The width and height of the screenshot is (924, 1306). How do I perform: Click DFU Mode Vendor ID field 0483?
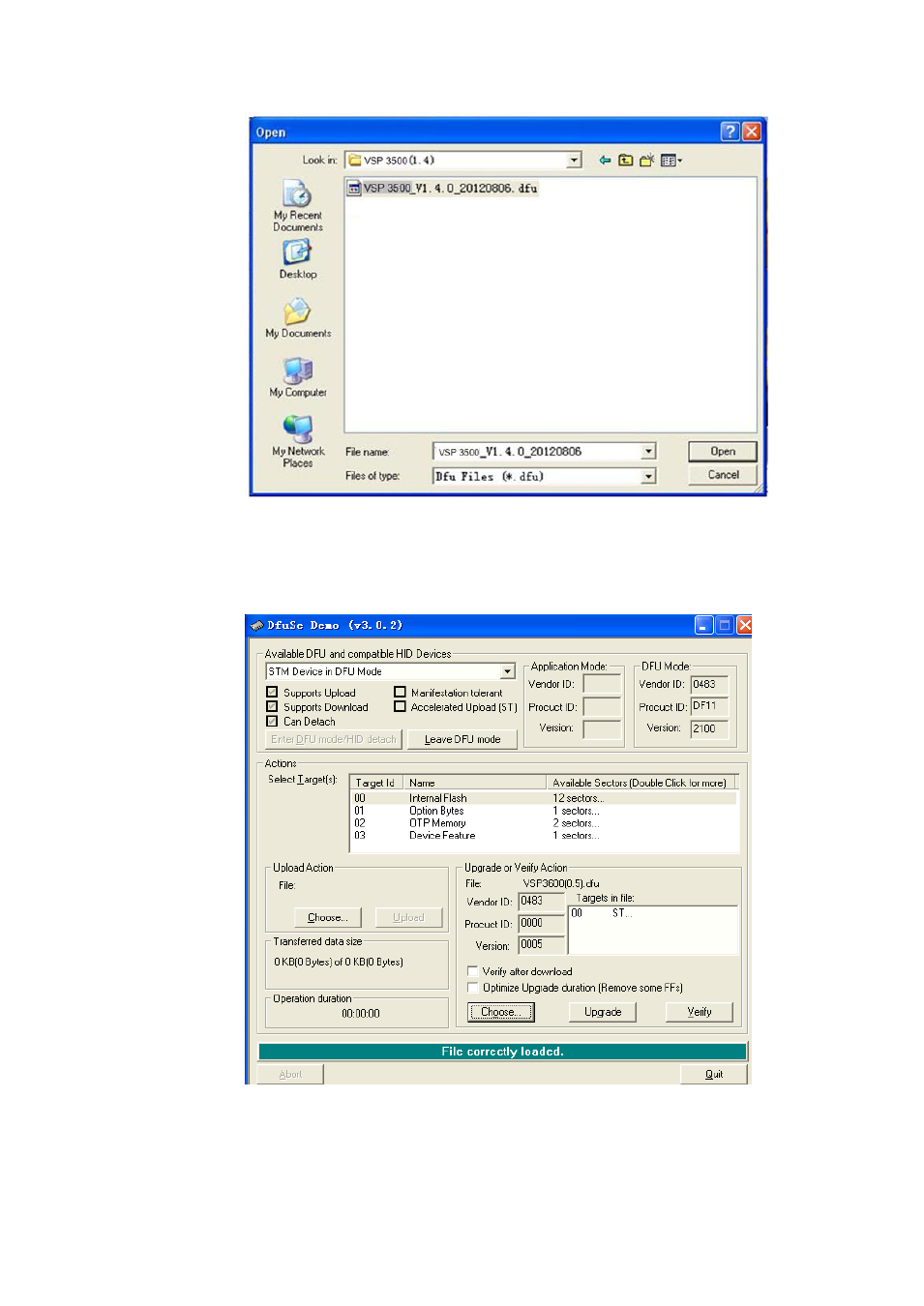[x=709, y=684]
